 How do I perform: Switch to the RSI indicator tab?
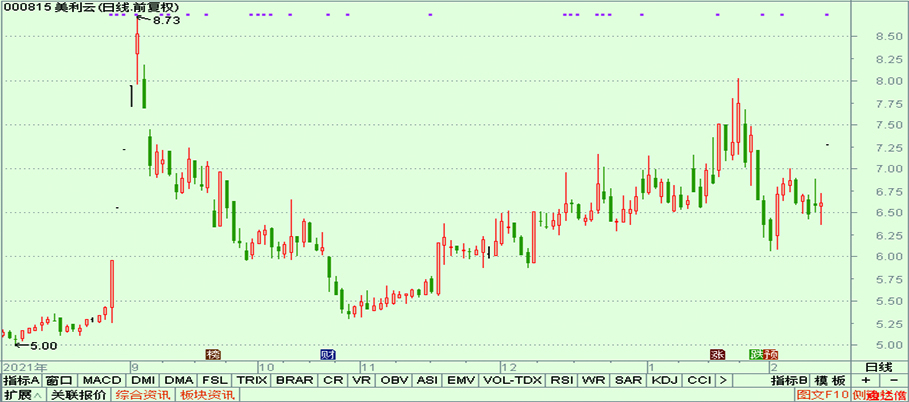(x=561, y=381)
